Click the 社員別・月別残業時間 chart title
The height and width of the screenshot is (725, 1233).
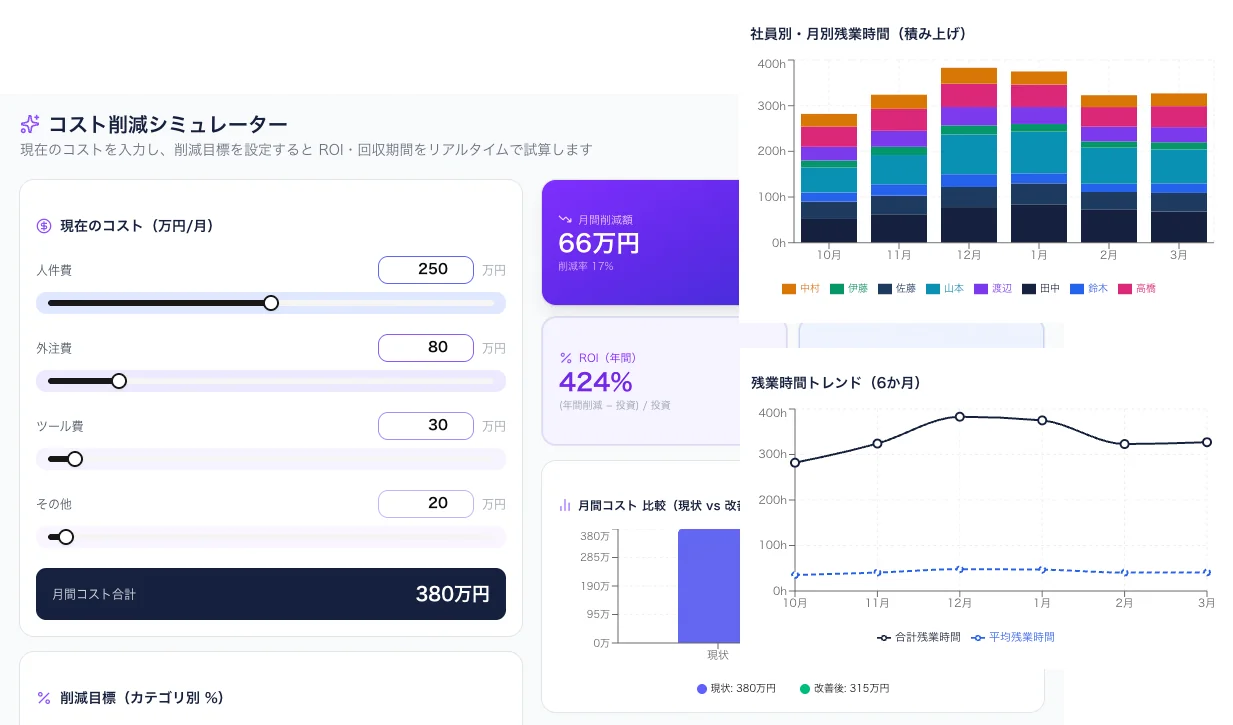pyautogui.click(x=858, y=34)
